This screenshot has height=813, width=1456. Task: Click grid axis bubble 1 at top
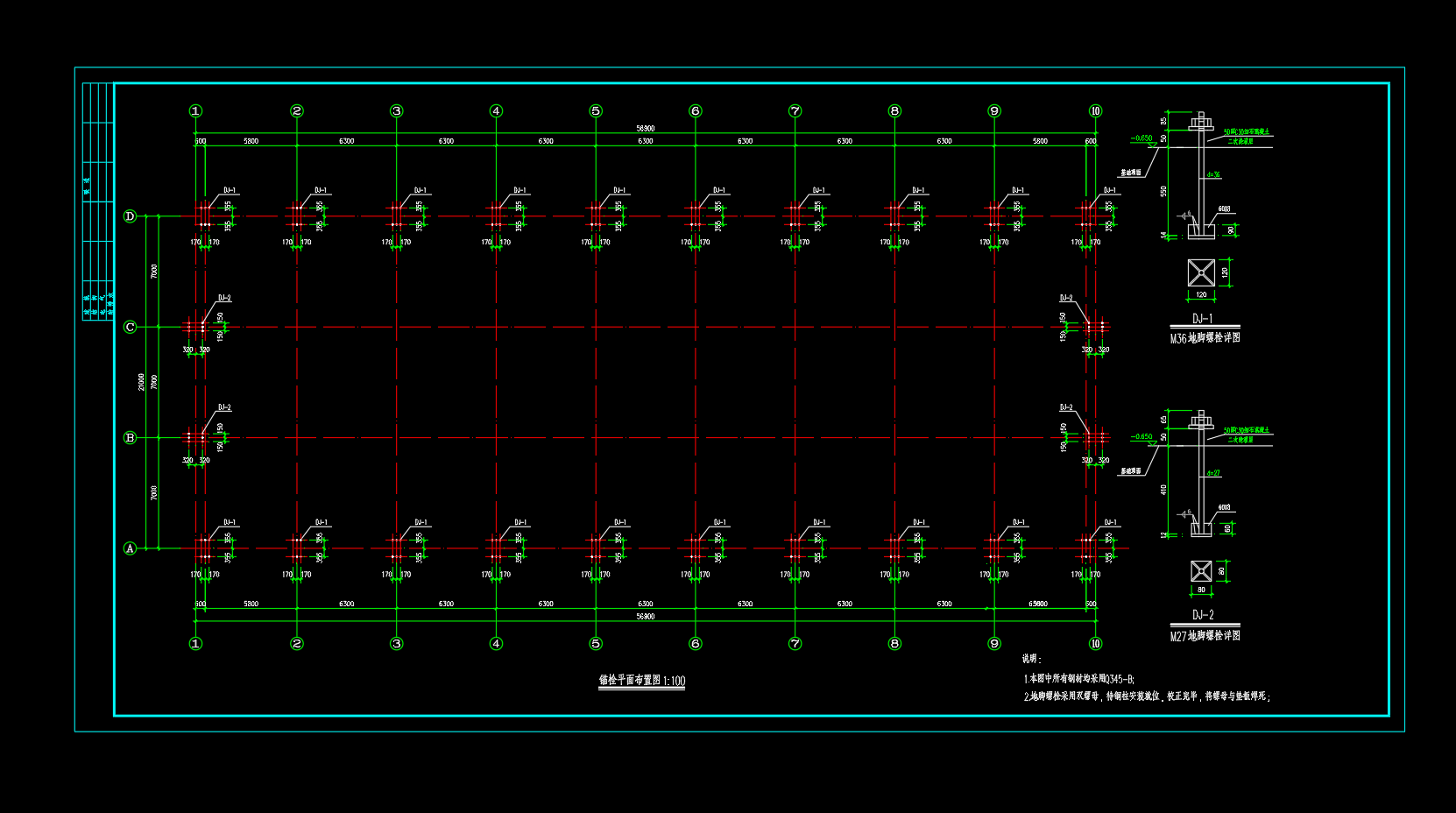(195, 111)
